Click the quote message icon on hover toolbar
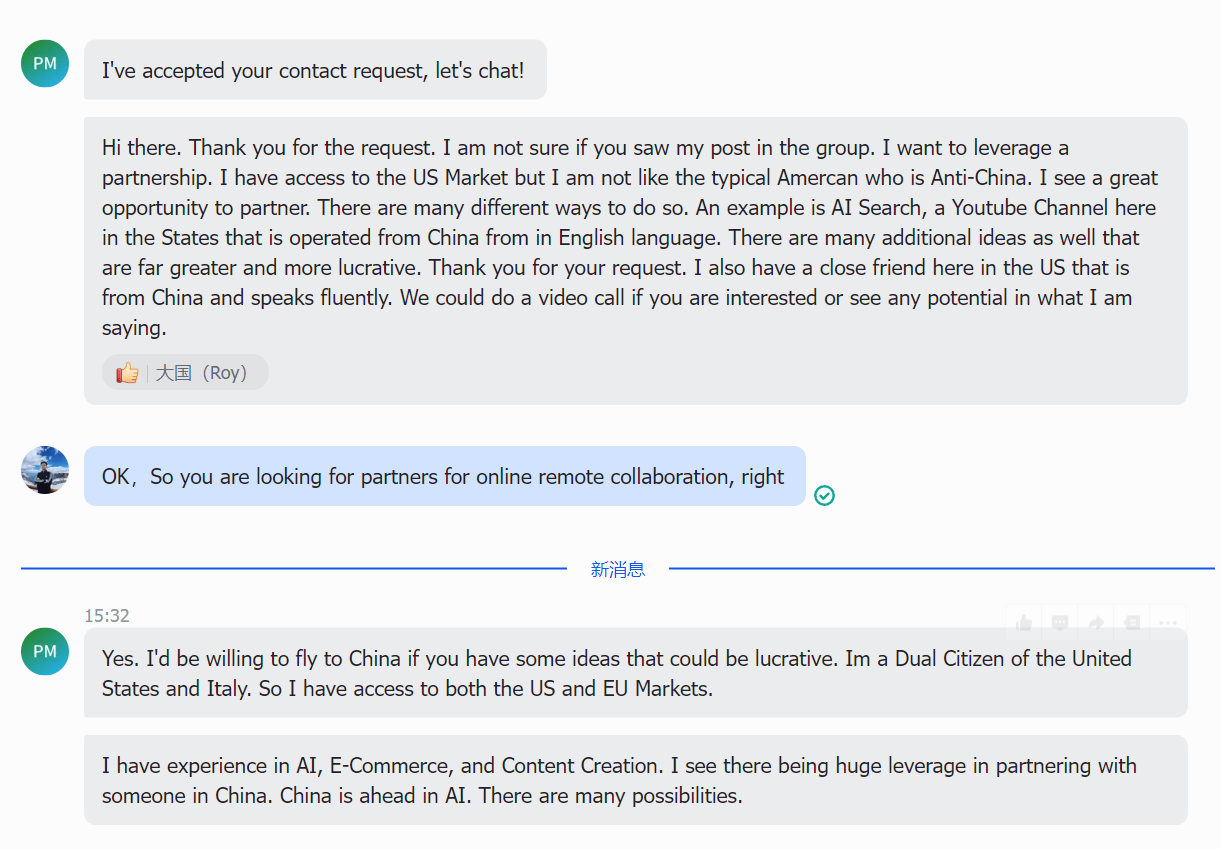This screenshot has width=1221, height=849. click(x=1132, y=623)
